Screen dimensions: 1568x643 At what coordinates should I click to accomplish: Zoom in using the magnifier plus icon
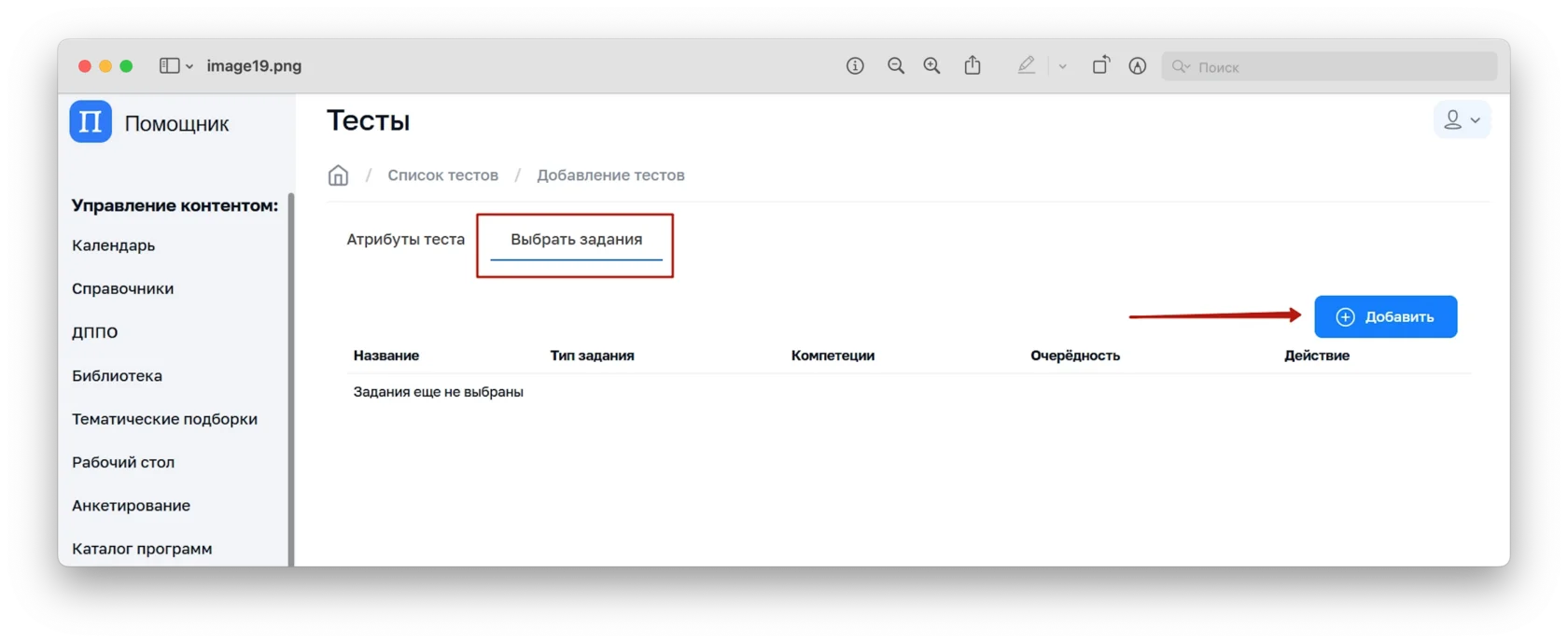click(931, 66)
